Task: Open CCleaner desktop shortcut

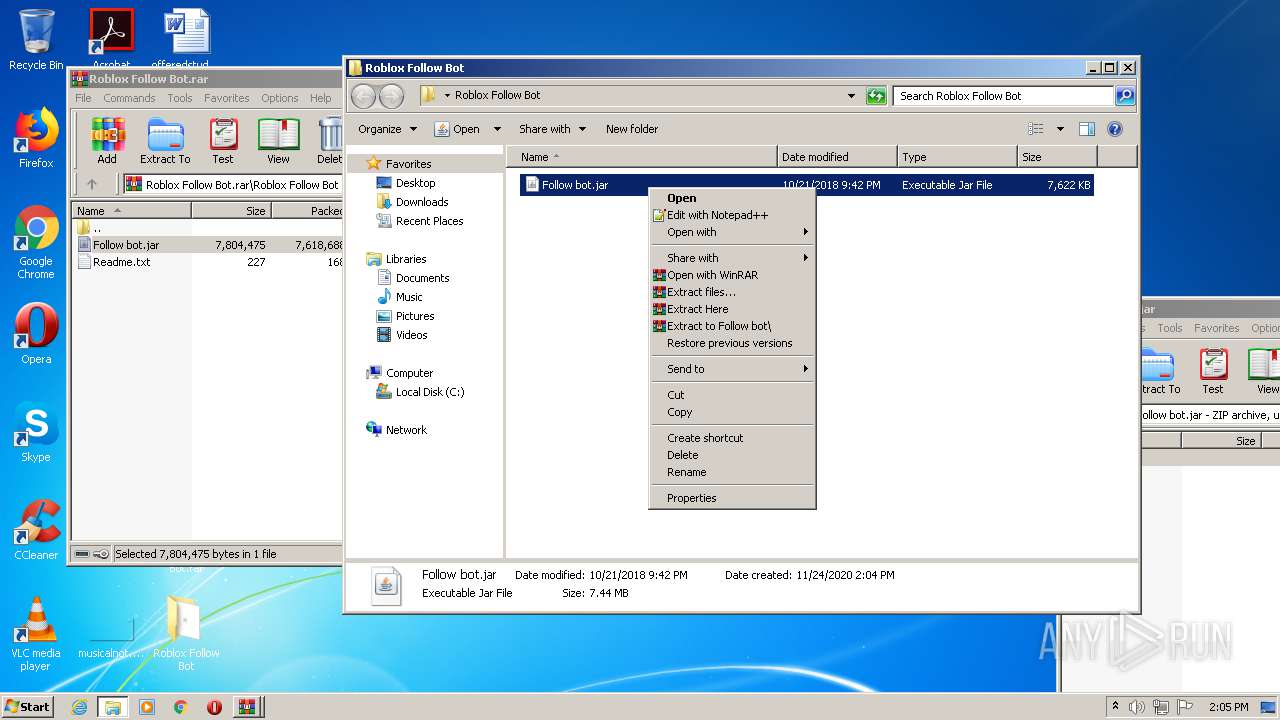Action: 36,530
